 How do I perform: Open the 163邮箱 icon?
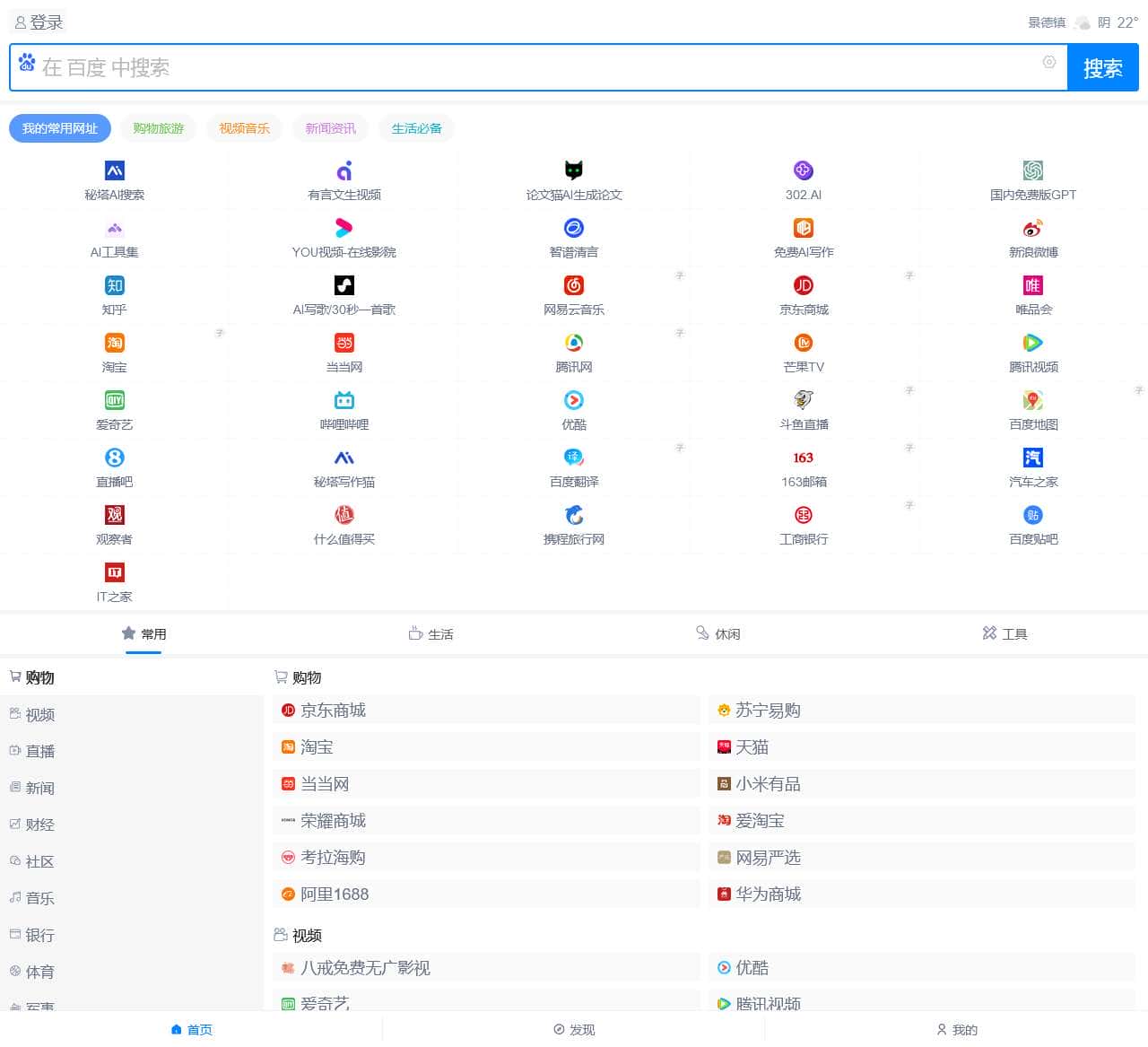click(804, 458)
